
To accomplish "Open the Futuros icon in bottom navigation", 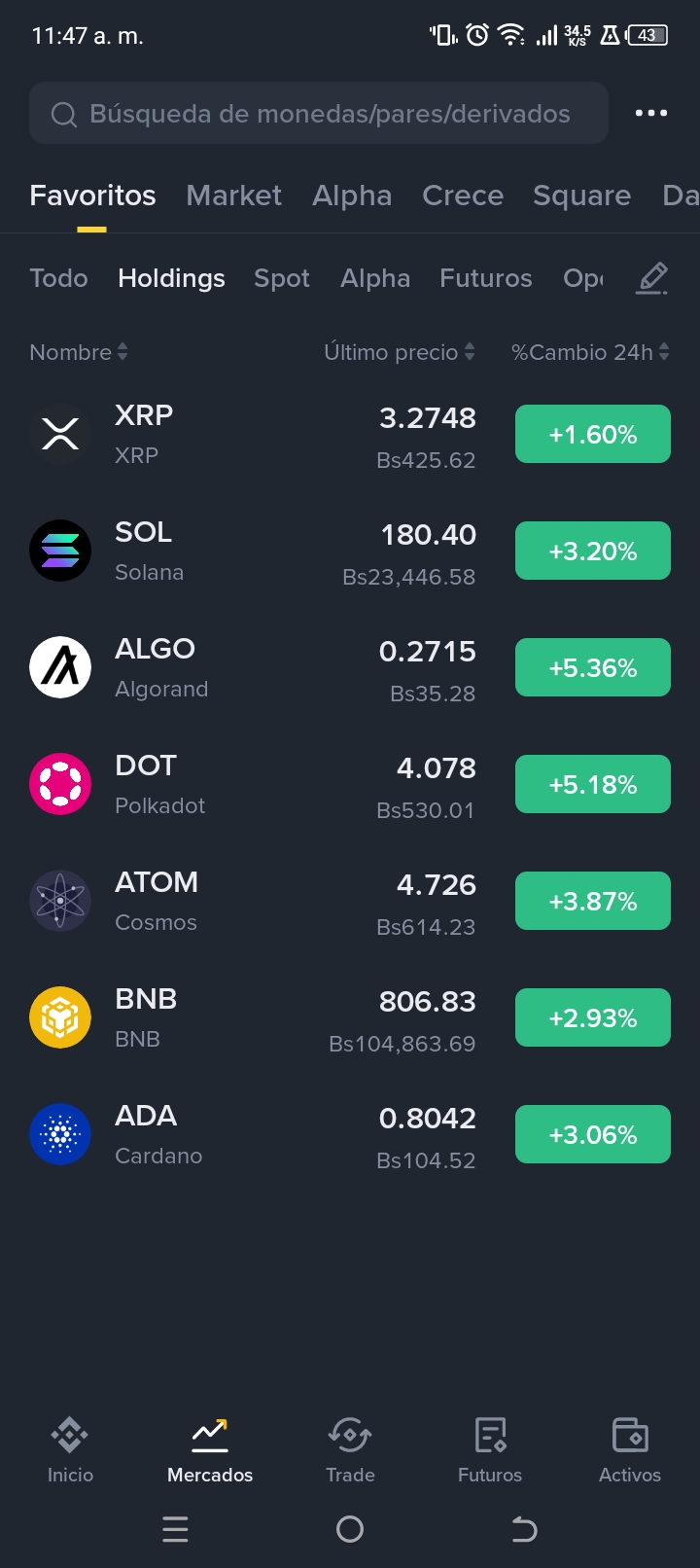I will click(490, 1435).
